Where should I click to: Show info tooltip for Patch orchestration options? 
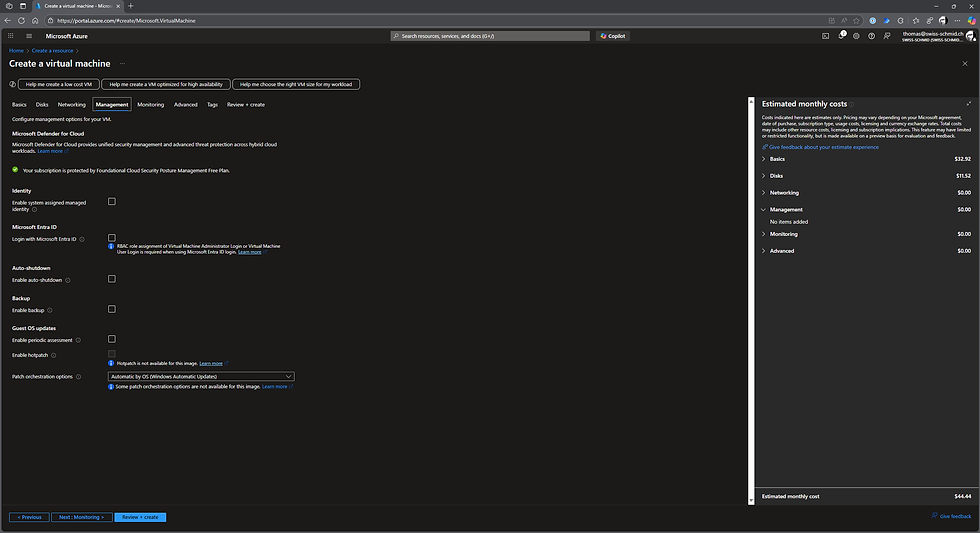tap(79, 377)
